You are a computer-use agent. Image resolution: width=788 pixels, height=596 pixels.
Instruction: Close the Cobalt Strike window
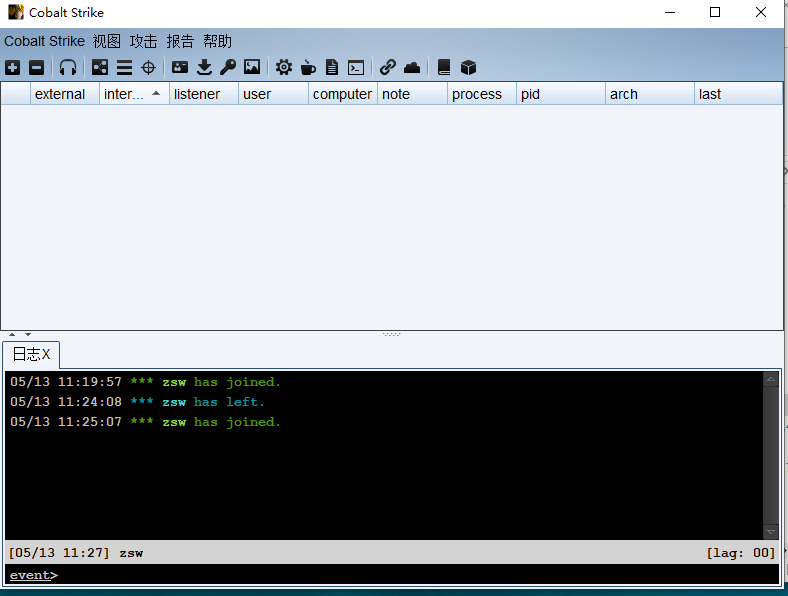click(x=761, y=12)
